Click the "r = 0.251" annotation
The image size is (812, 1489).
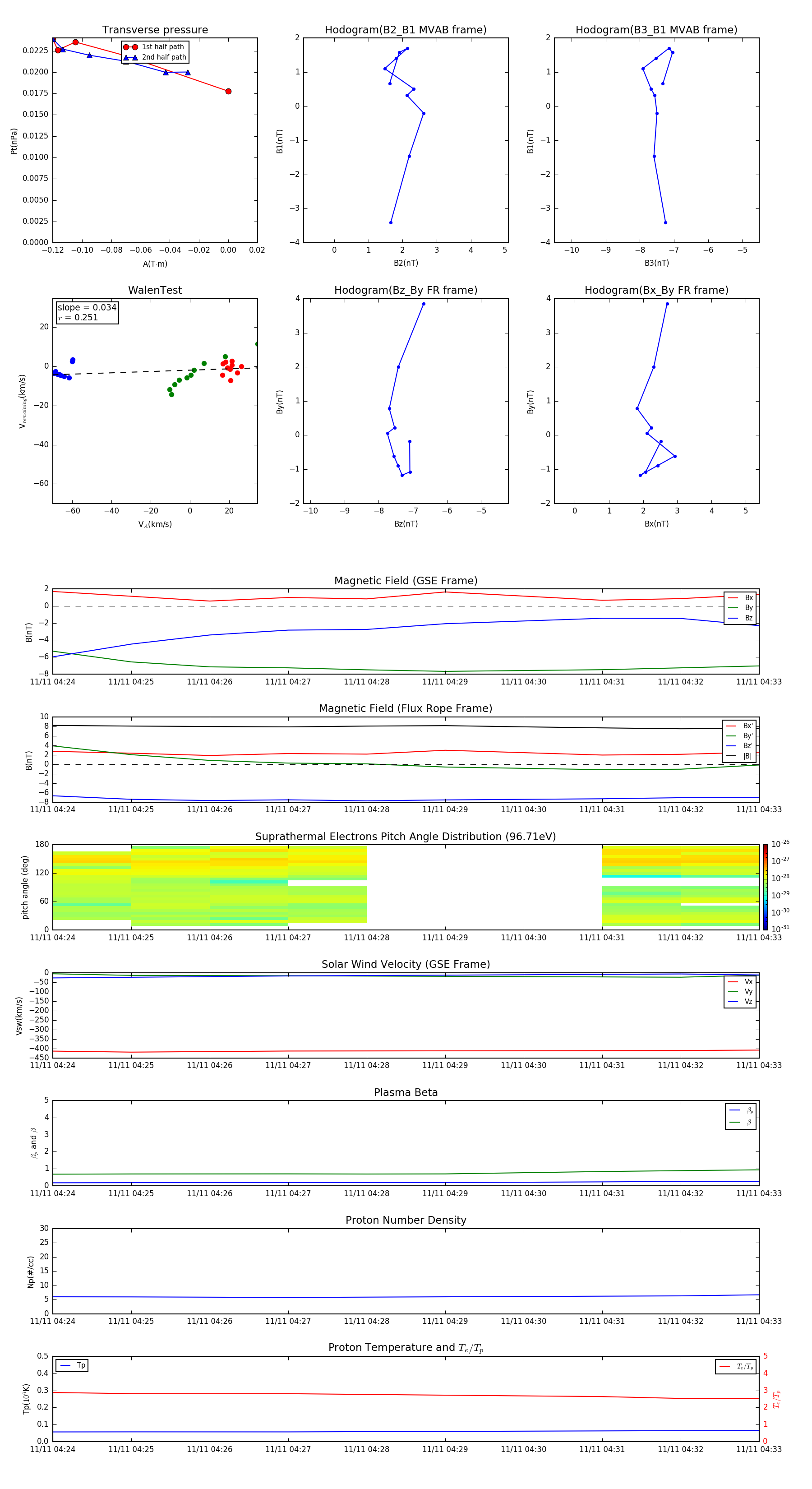click(78, 317)
